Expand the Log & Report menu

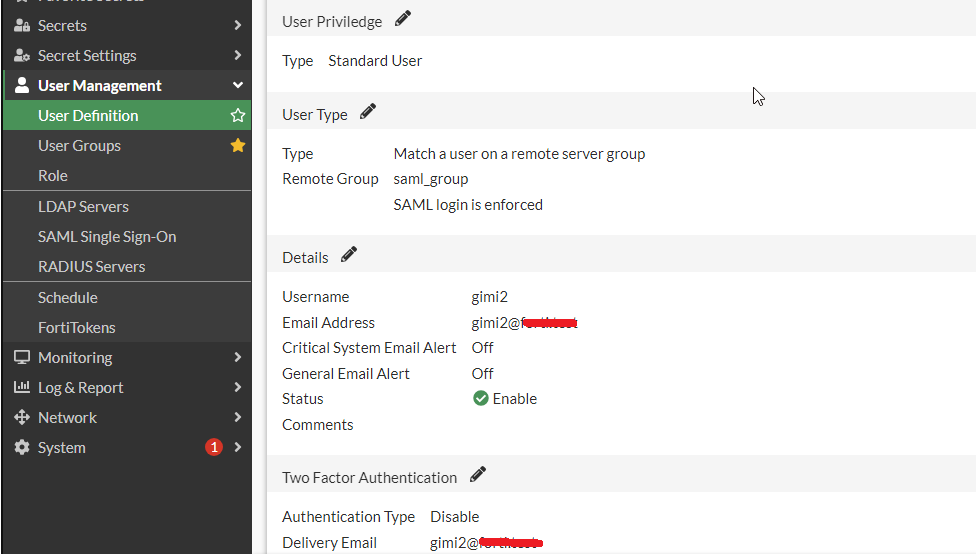238,388
